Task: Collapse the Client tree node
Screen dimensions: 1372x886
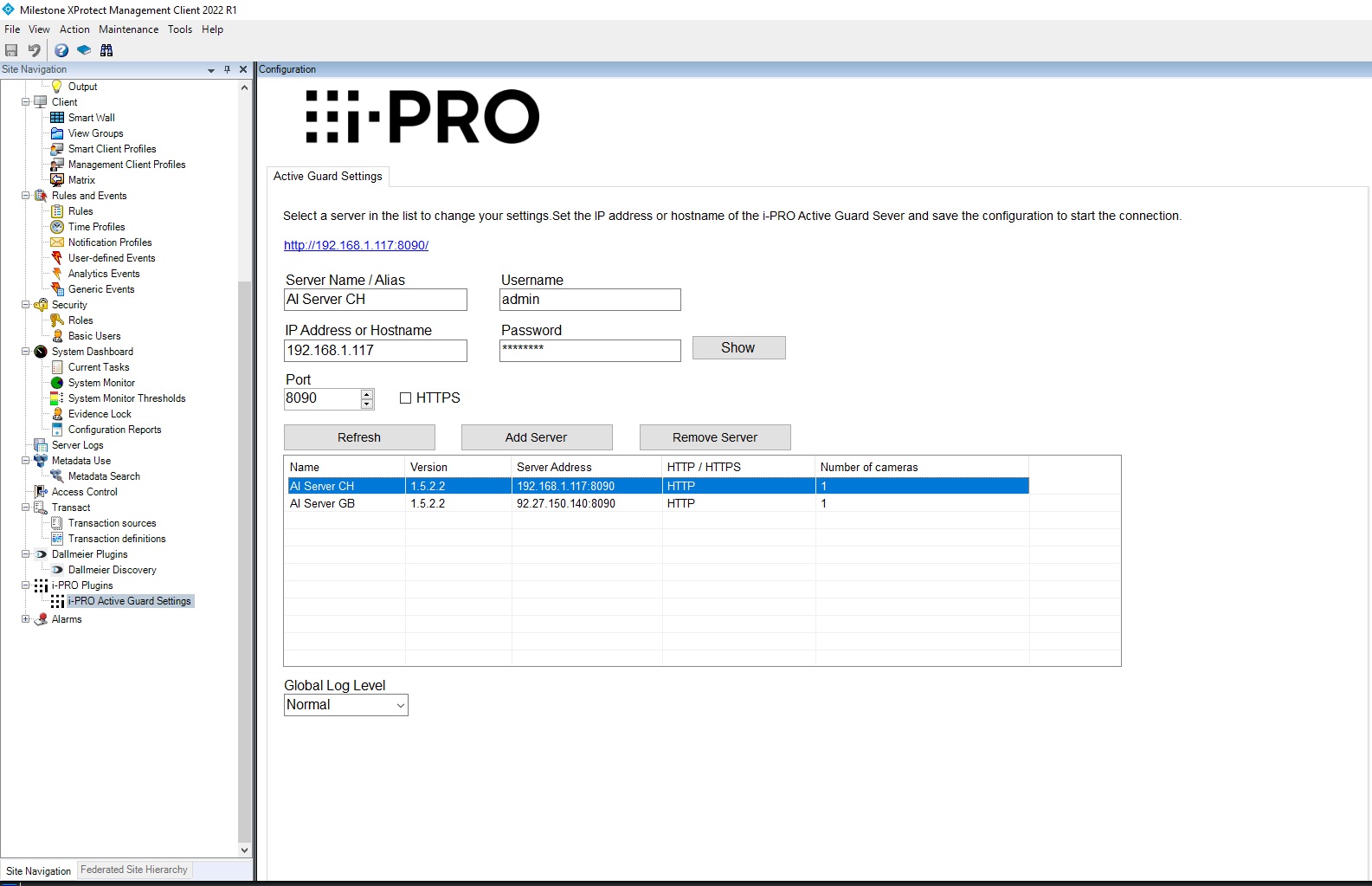Action: 25,102
